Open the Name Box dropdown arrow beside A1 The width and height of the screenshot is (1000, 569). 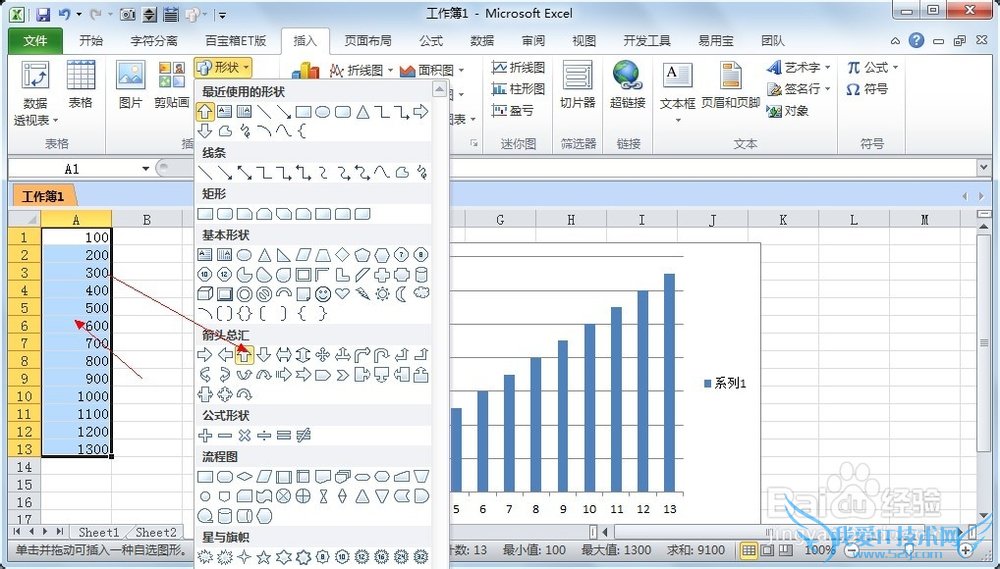[145, 169]
